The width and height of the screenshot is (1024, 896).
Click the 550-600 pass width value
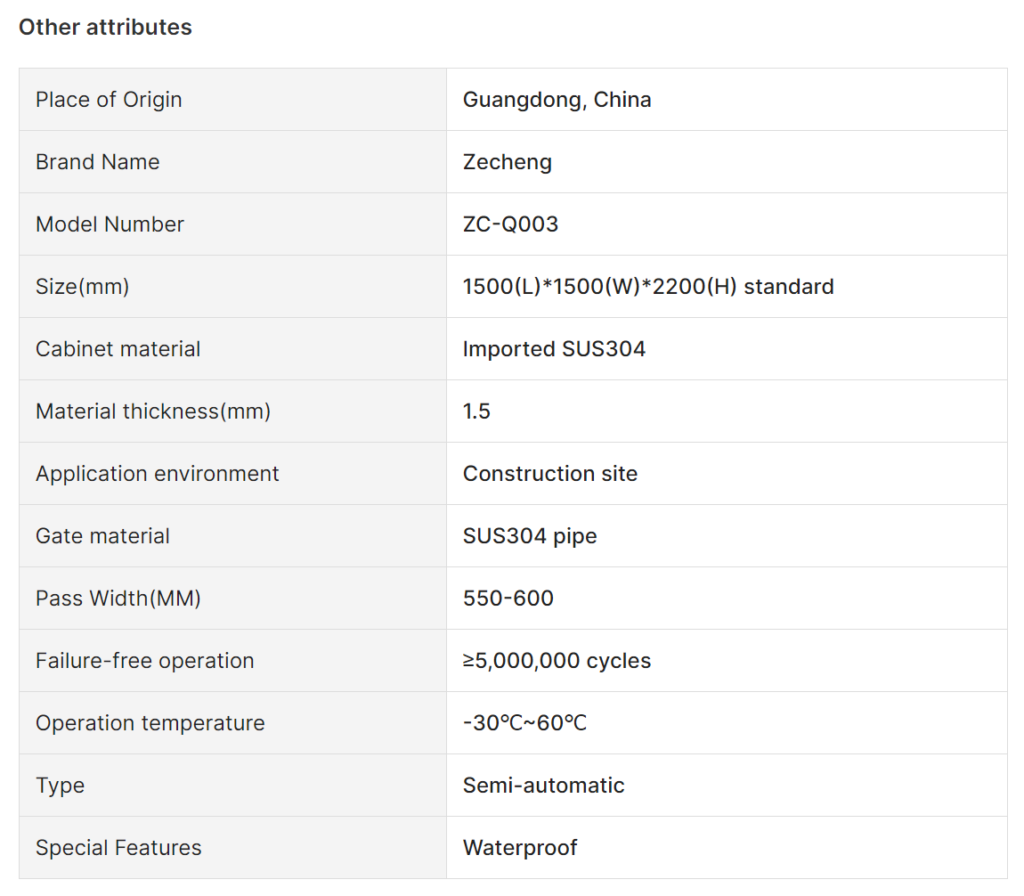click(x=508, y=599)
